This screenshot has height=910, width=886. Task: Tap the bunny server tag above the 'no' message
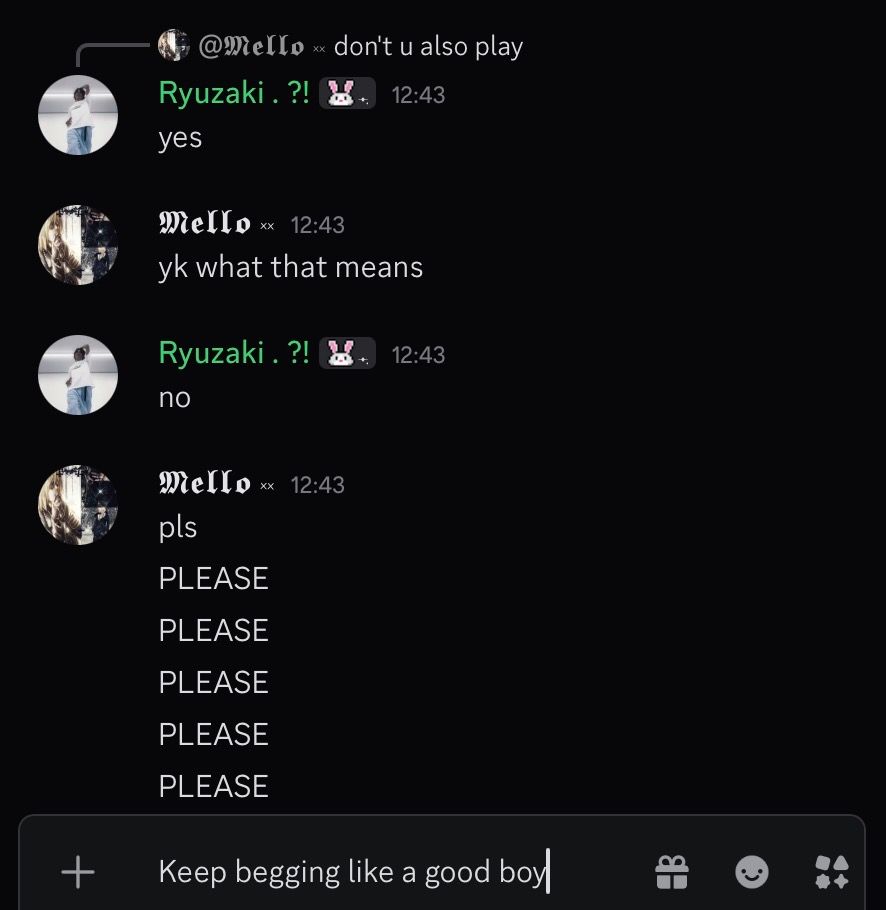coord(347,354)
